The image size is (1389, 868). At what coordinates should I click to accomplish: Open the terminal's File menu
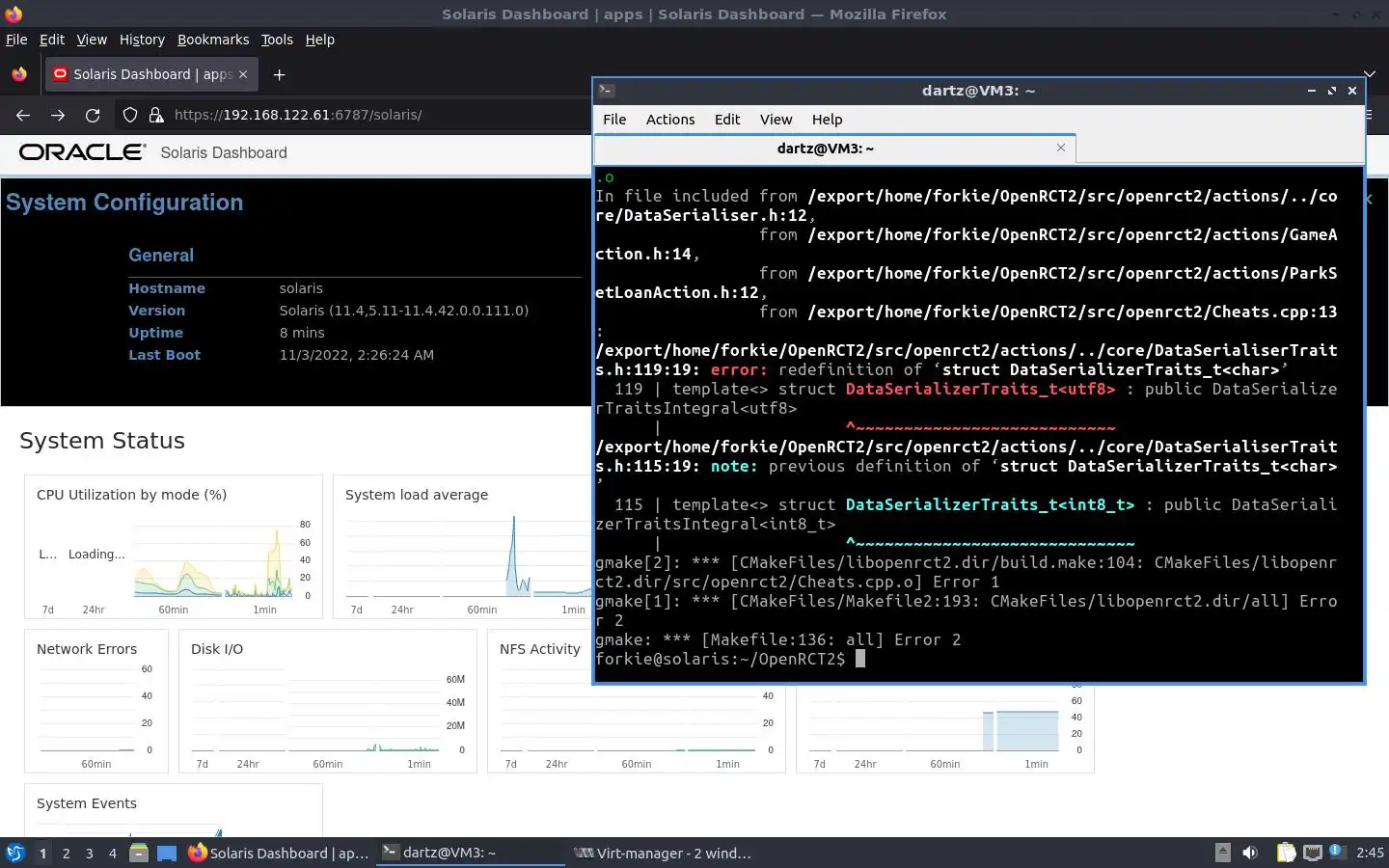point(614,119)
